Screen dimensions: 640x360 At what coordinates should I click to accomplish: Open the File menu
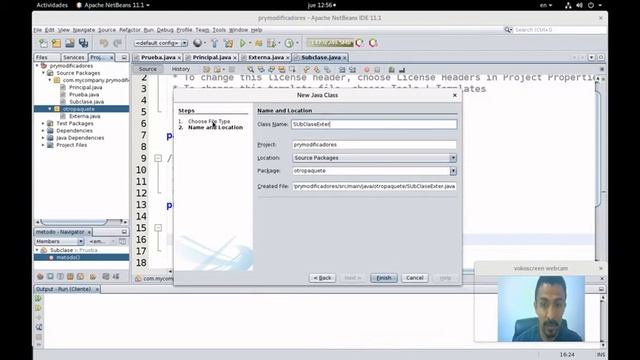(x=38, y=30)
